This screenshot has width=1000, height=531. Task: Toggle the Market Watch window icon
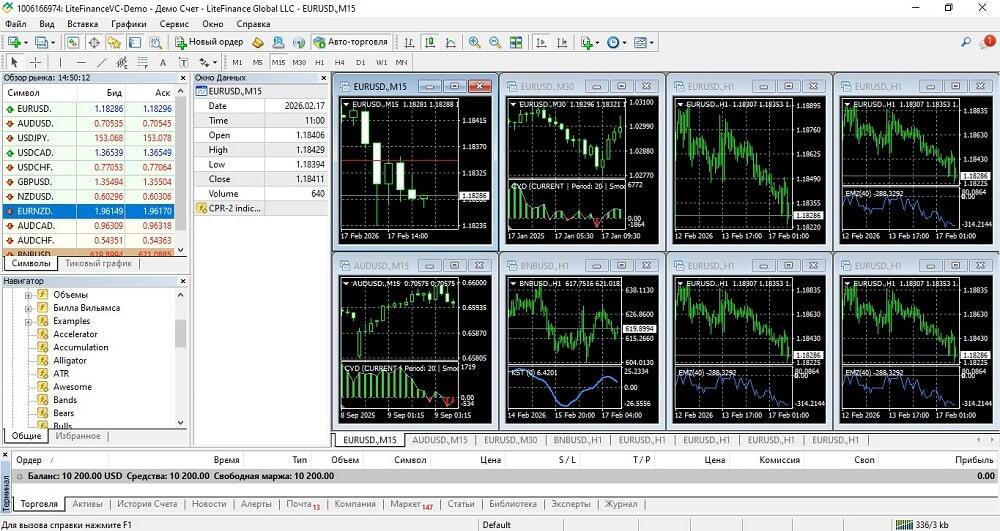(x=73, y=42)
